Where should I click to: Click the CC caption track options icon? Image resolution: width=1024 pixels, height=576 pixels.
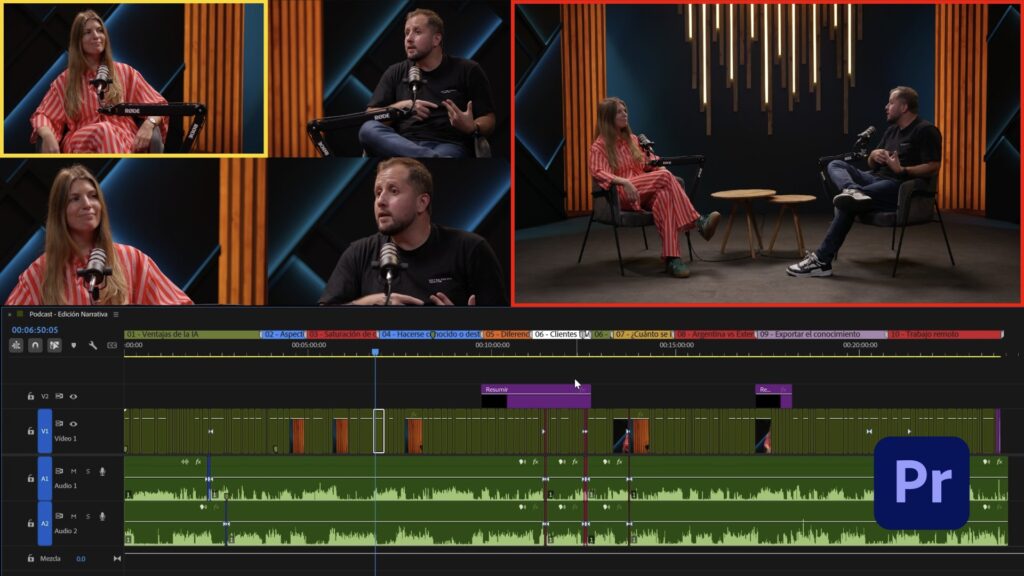pos(112,346)
